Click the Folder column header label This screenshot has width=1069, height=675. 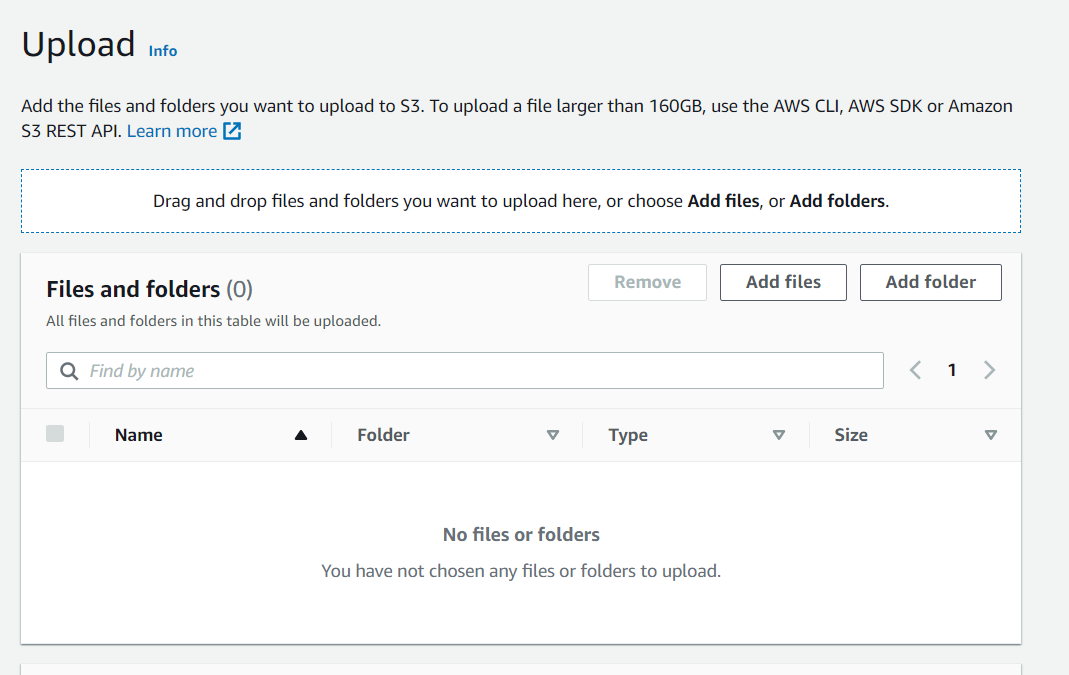pos(383,435)
